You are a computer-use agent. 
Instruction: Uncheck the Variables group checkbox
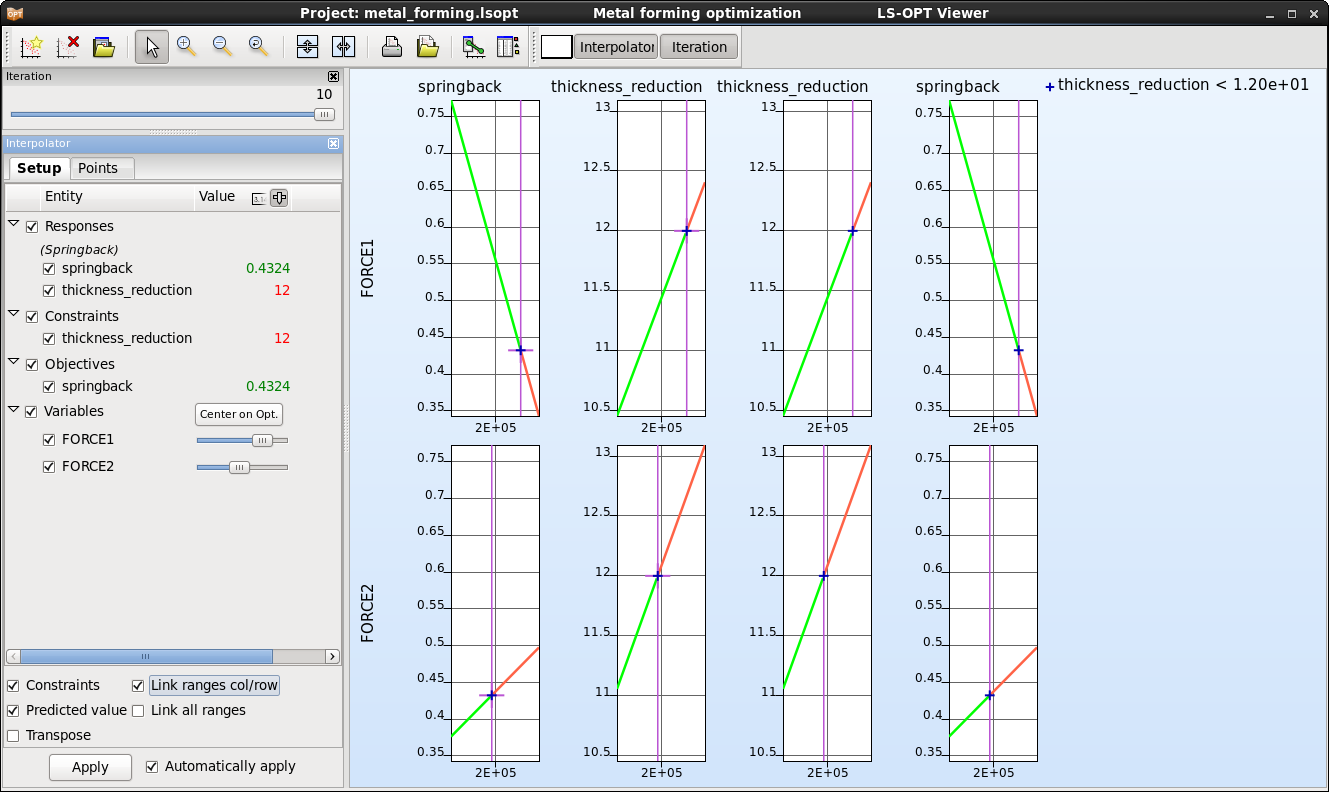pyautogui.click(x=32, y=412)
